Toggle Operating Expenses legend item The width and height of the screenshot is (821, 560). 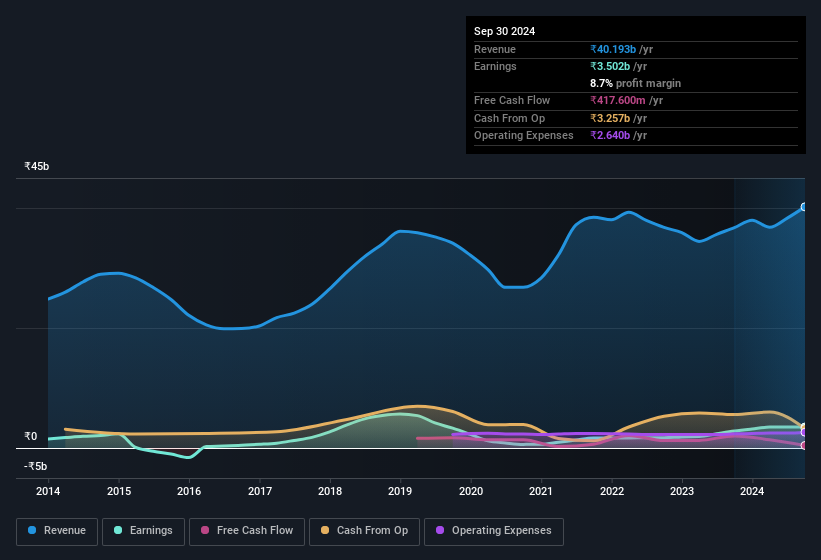(x=493, y=531)
